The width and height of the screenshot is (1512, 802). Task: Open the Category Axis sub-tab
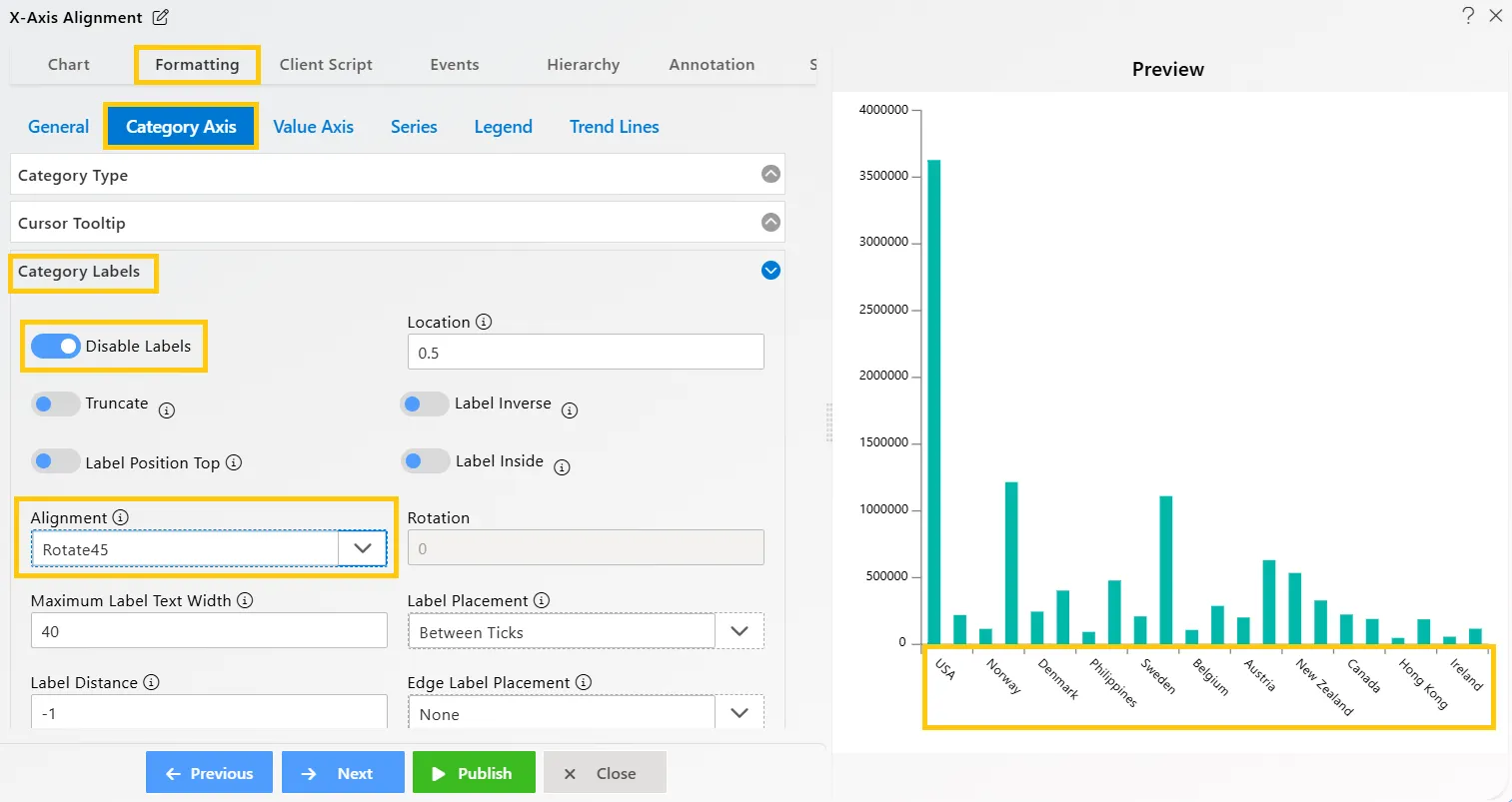tap(181, 127)
